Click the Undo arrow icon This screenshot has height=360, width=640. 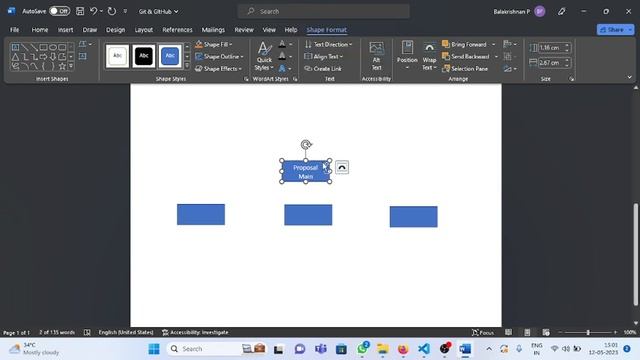coord(93,11)
